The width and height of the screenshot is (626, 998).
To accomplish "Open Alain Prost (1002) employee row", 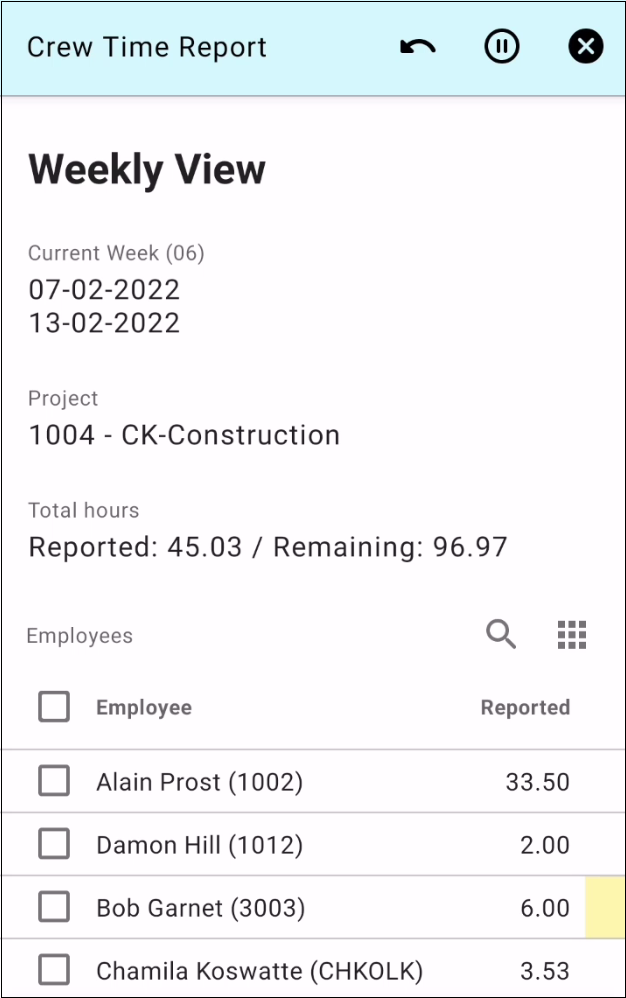I will click(x=199, y=782).
